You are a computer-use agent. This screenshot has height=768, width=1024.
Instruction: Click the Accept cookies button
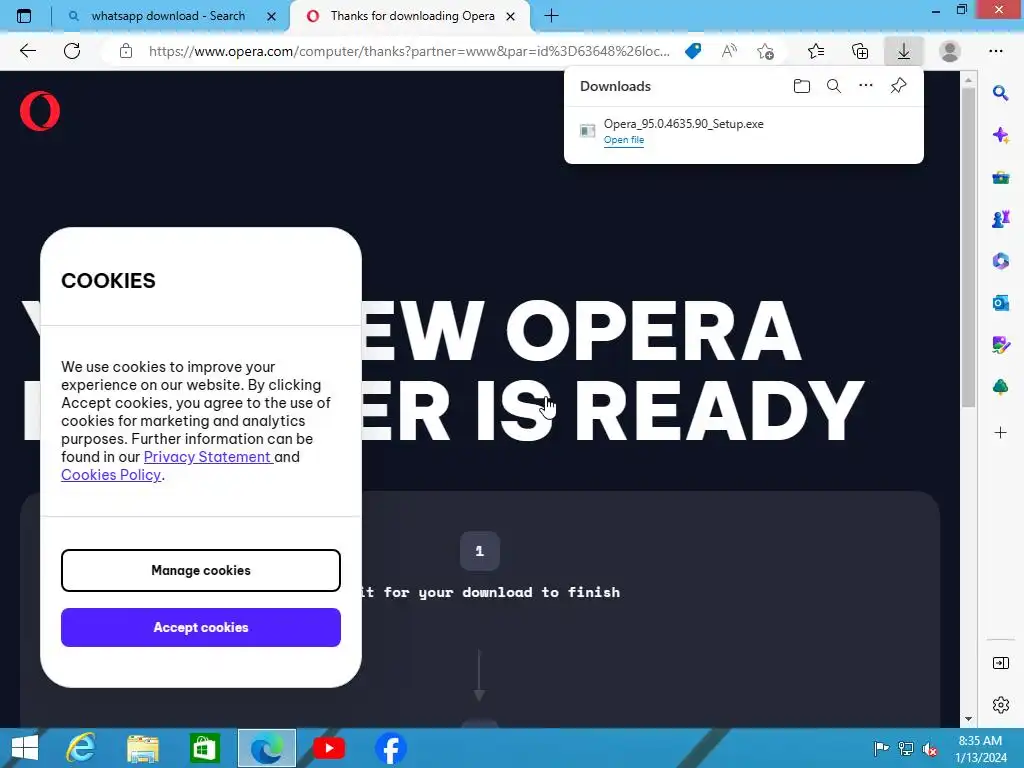(201, 628)
